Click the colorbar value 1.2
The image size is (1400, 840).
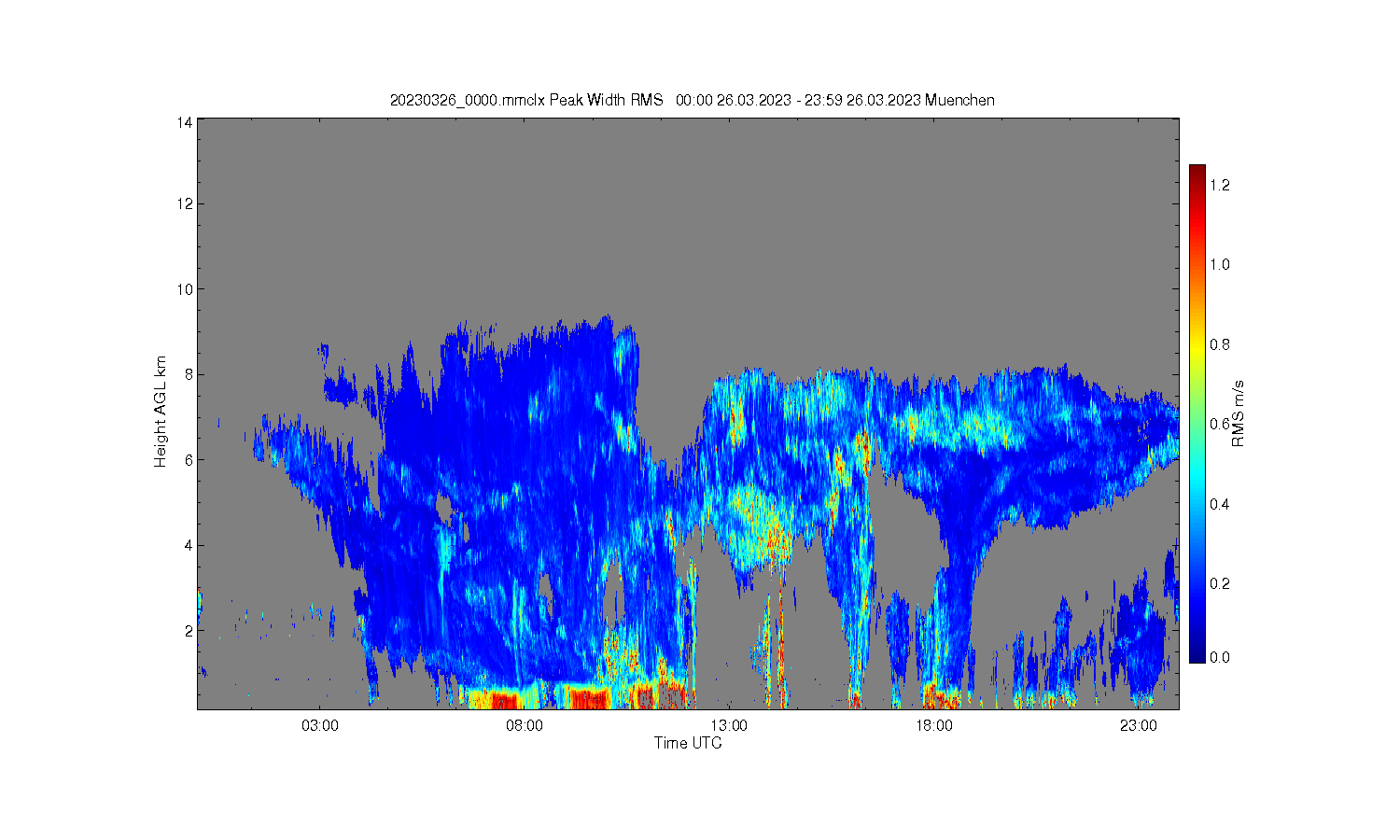pos(1220,185)
